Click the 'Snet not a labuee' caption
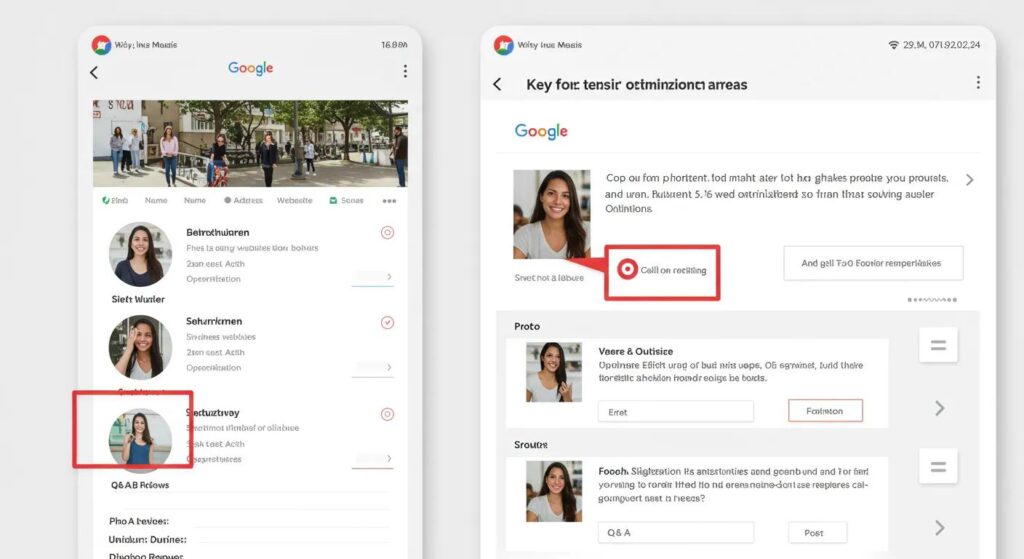Screen dimensions: 1024x559 coord(549,278)
